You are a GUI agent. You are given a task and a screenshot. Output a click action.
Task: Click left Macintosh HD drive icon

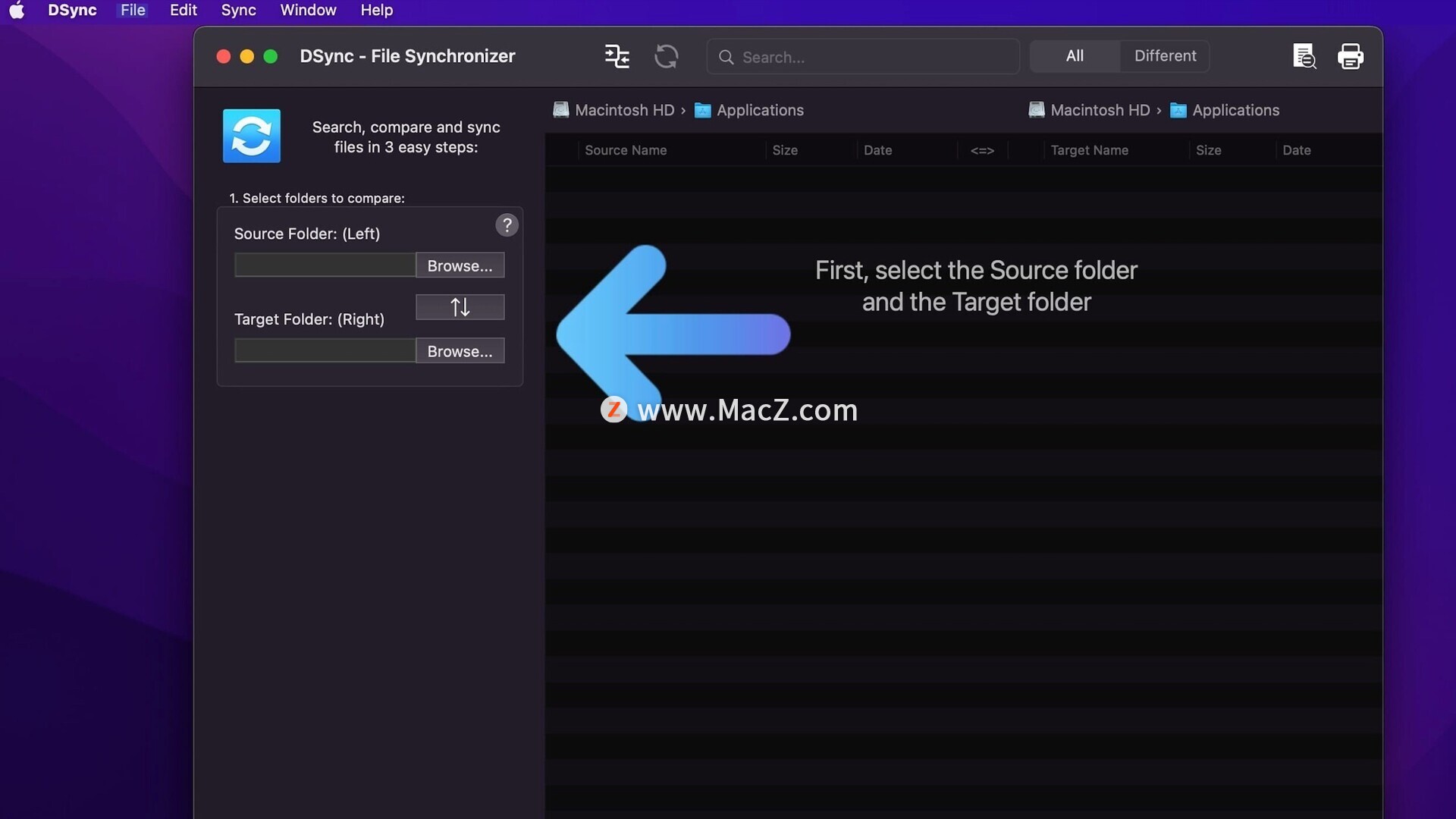click(561, 110)
